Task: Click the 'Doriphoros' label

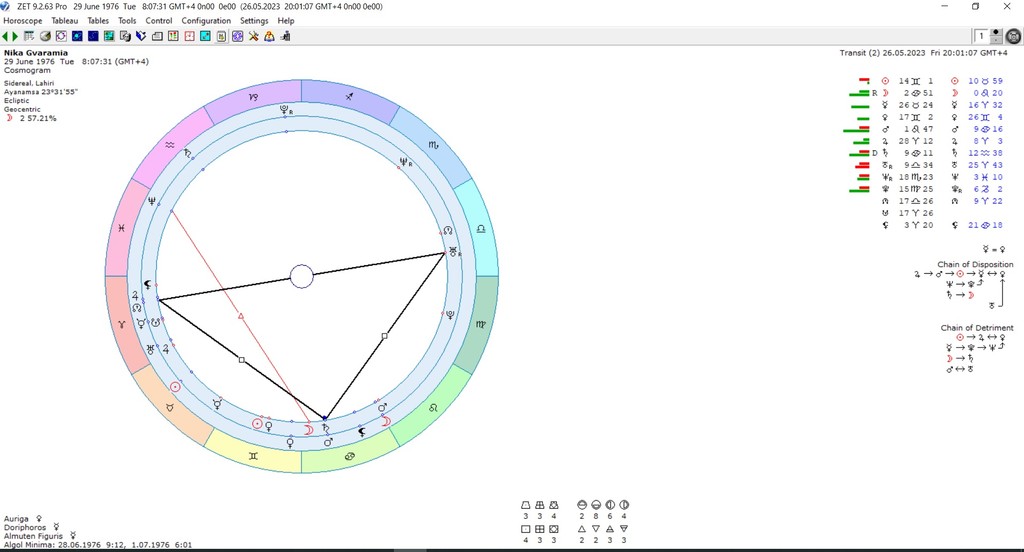Action: (x=25, y=527)
